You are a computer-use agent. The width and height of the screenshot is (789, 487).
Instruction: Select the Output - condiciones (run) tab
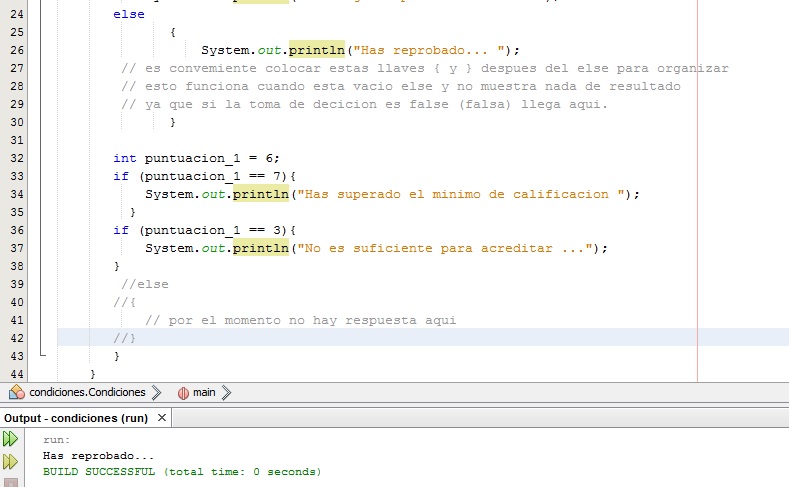pyautogui.click(x=75, y=418)
